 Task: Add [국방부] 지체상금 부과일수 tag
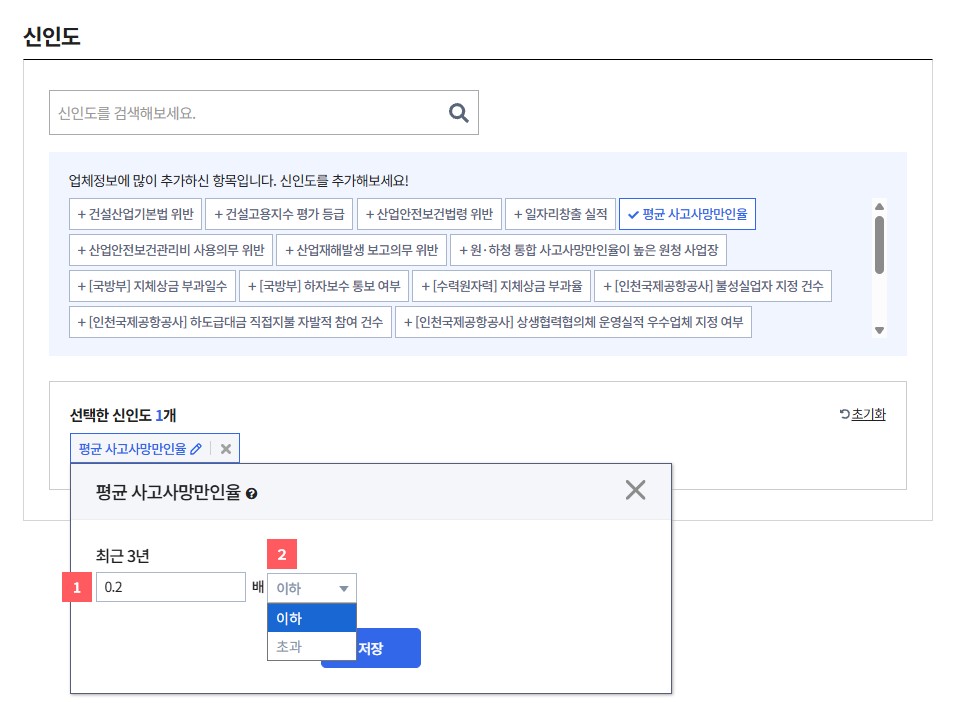[152, 286]
